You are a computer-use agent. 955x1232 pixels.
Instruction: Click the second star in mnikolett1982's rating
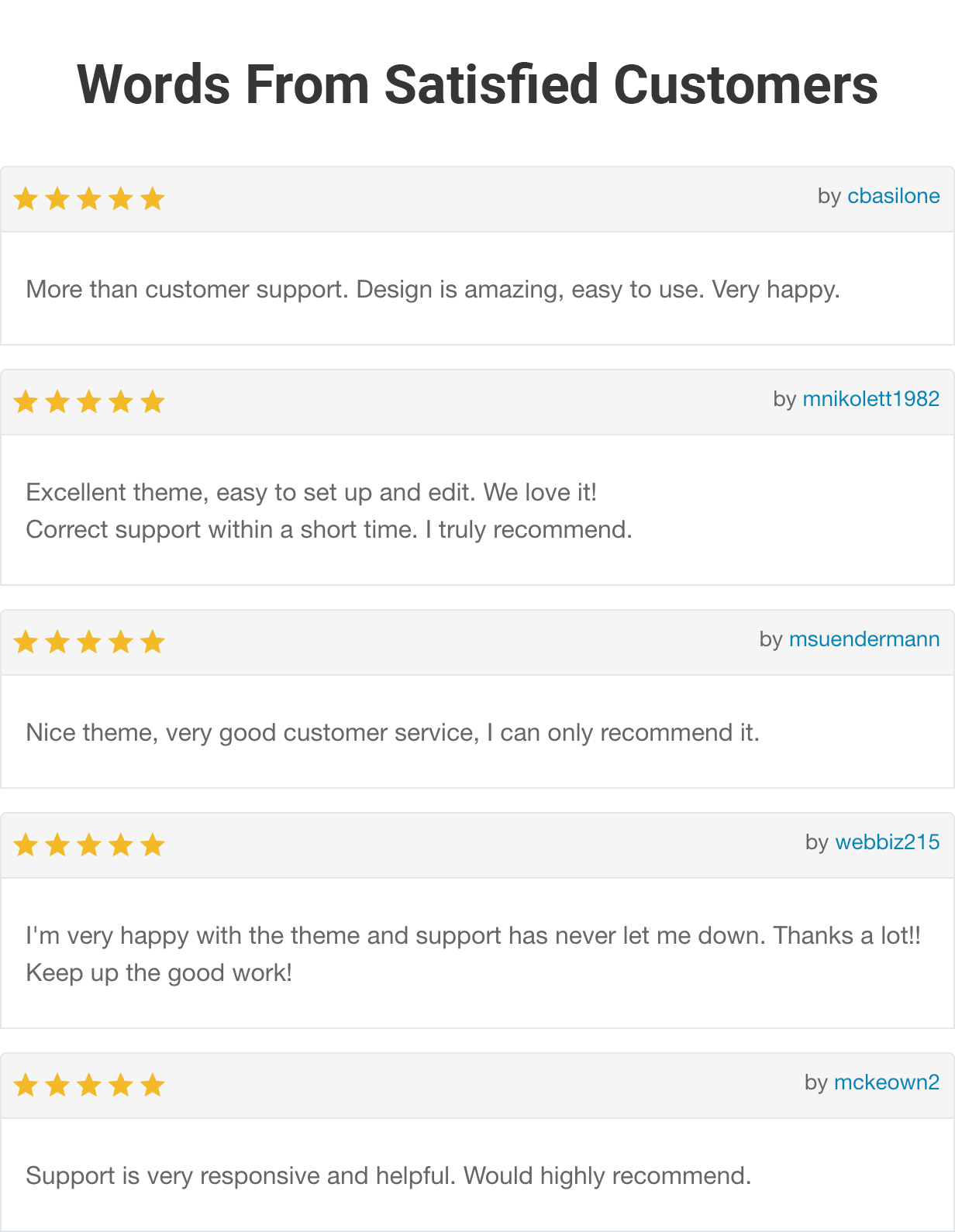(x=57, y=401)
